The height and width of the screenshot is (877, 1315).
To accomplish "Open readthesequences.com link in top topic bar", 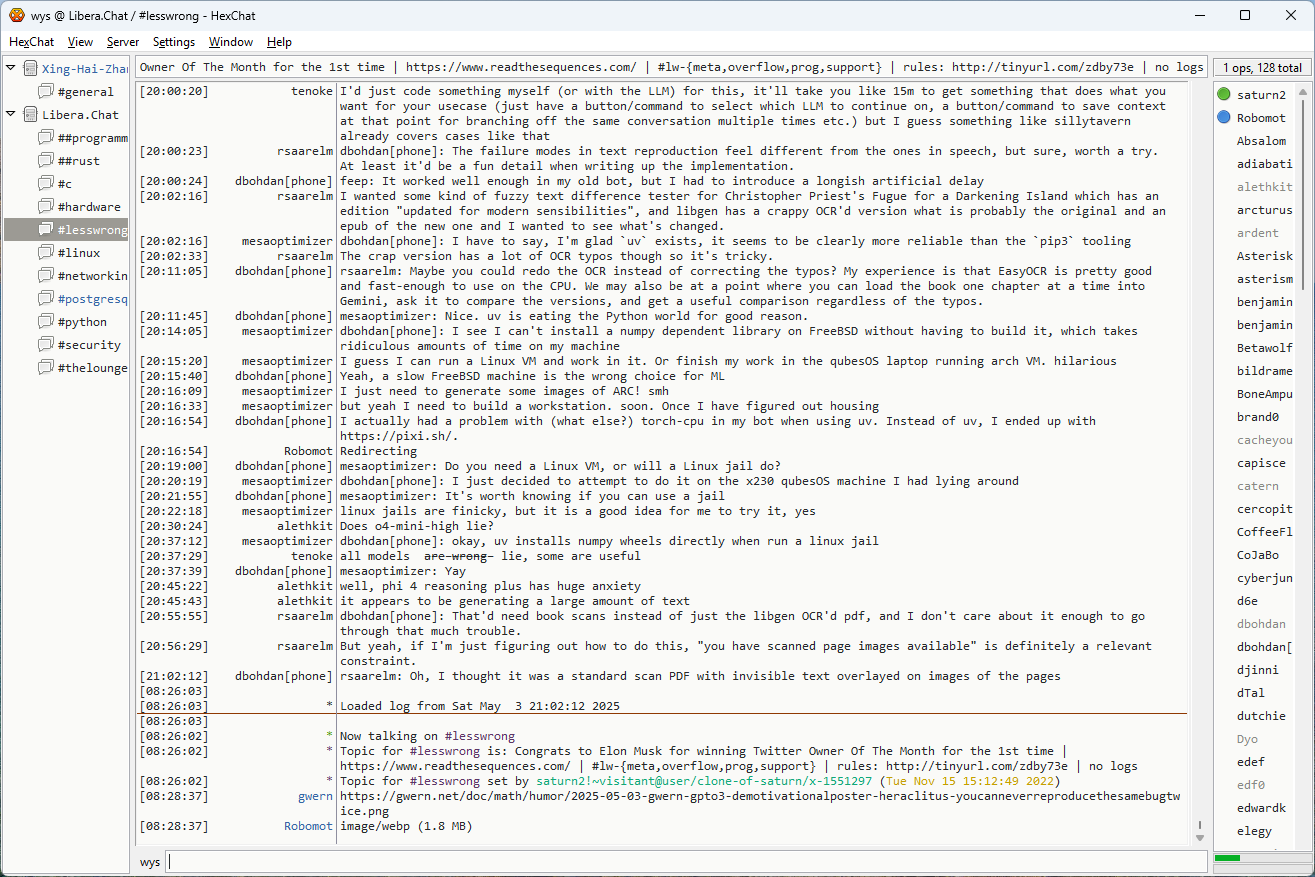I will coord(521,67).
